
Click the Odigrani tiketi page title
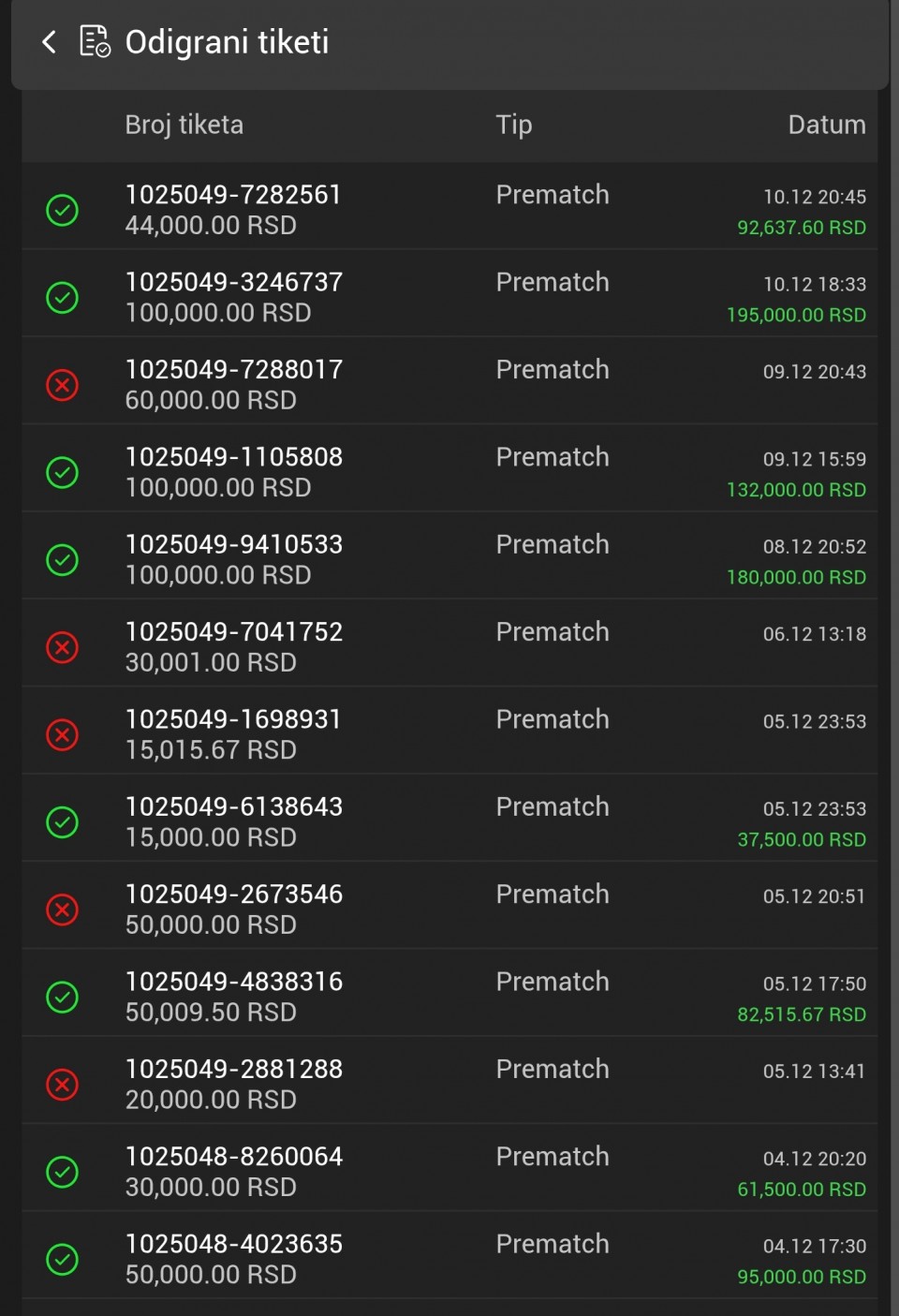[227, 42]
